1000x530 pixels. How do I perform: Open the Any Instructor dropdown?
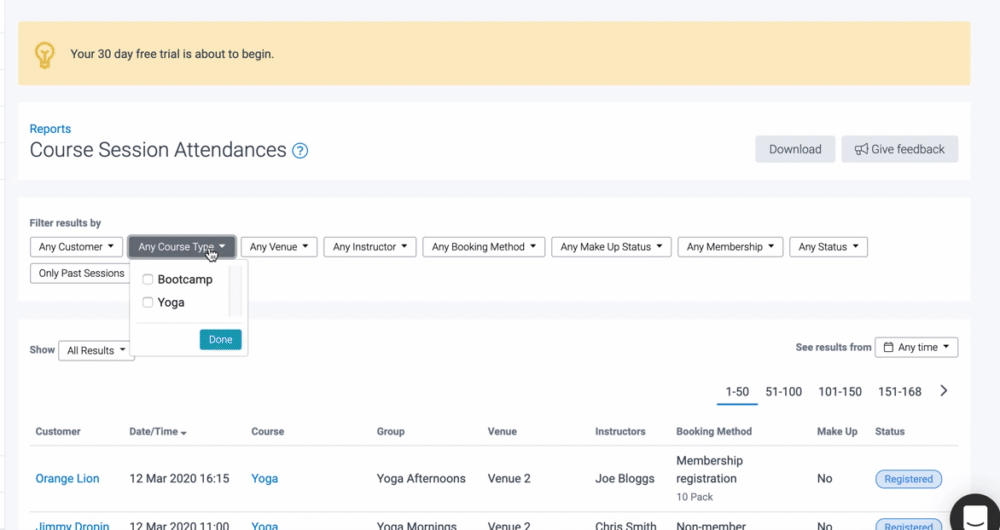coord(369,247)
